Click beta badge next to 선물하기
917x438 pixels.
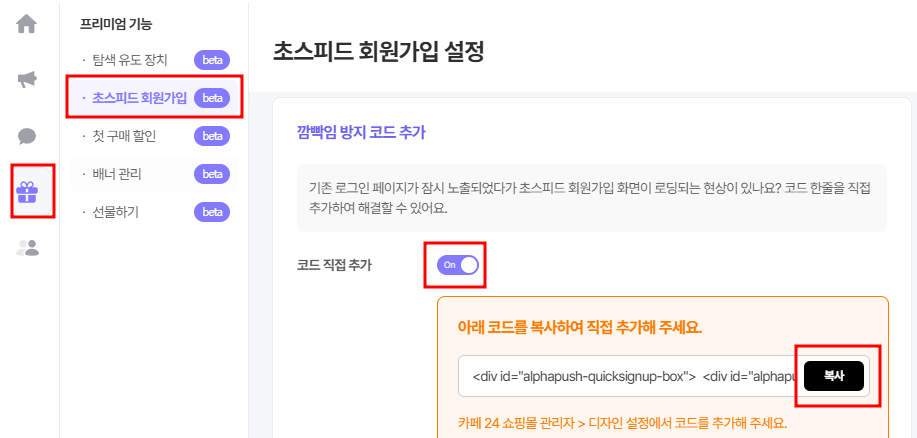coord(212,212)
